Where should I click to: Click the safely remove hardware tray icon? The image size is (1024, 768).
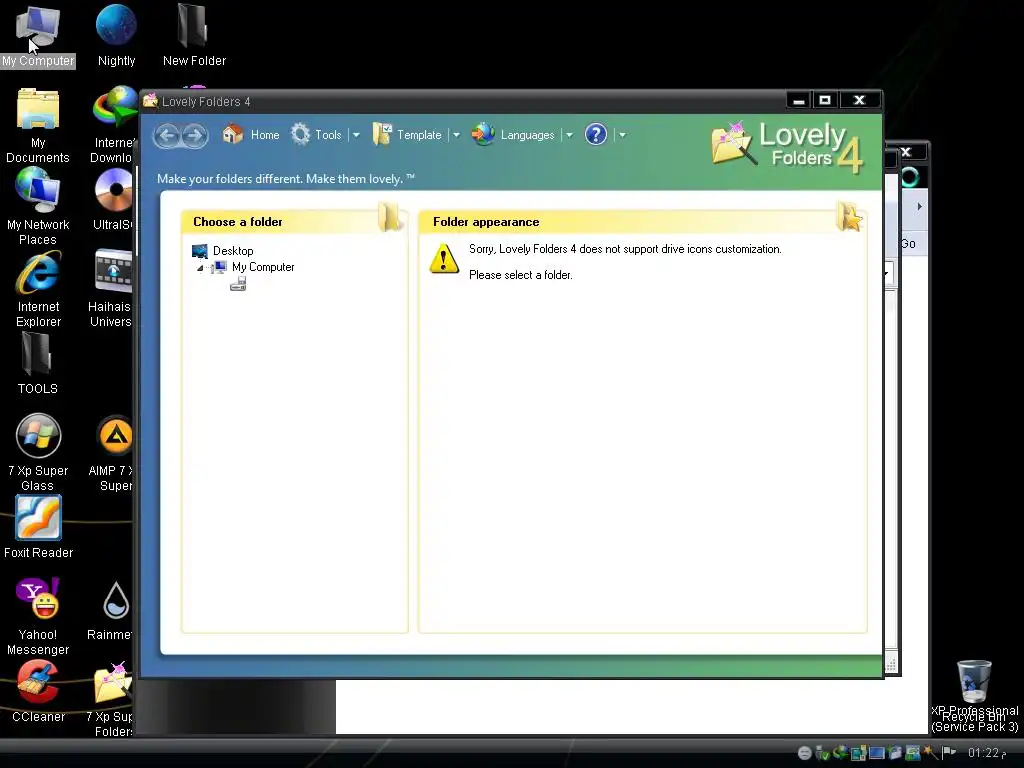click(x=822, y=753)
